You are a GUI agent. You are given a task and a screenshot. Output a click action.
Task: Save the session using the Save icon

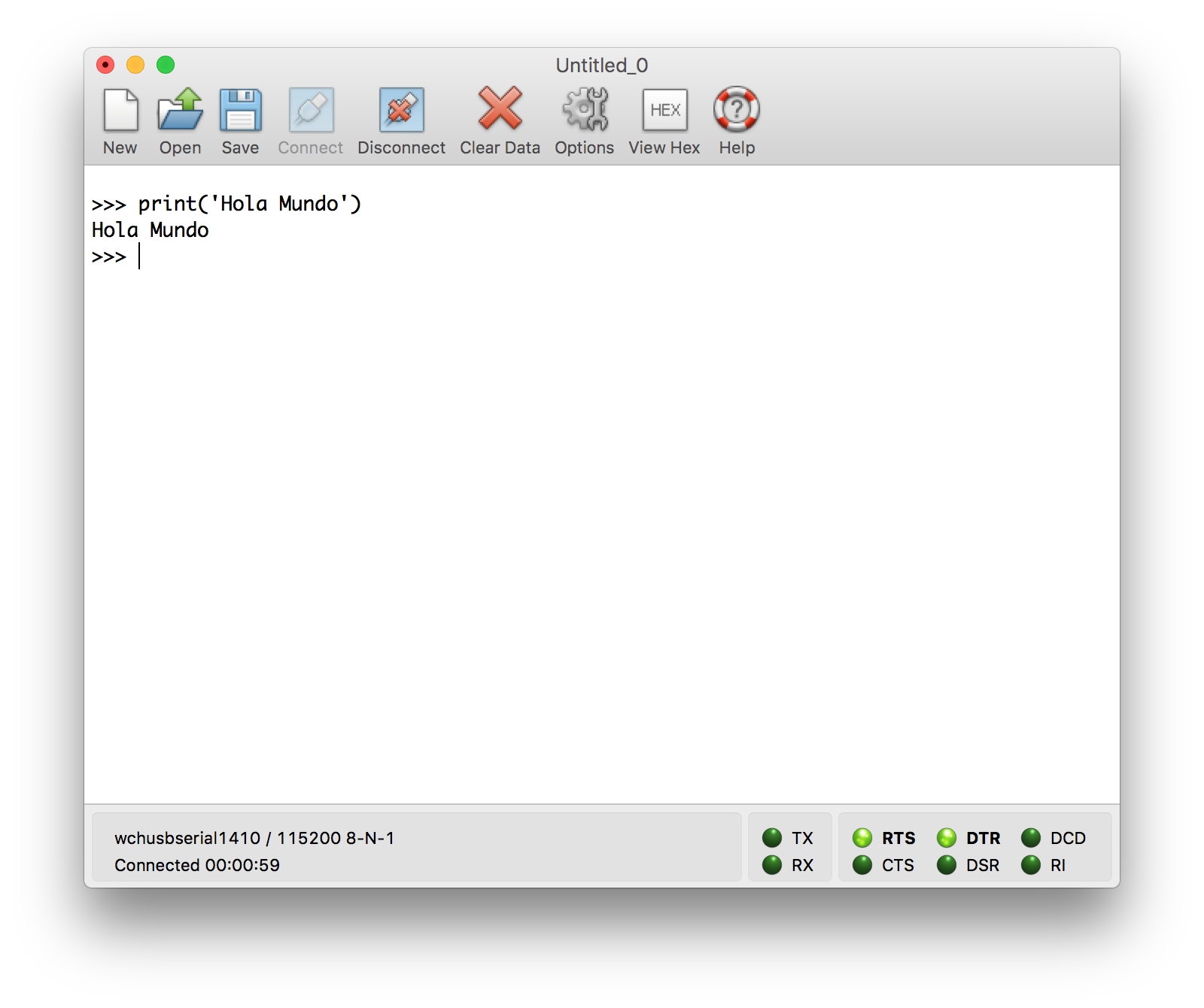coord(241,110)
